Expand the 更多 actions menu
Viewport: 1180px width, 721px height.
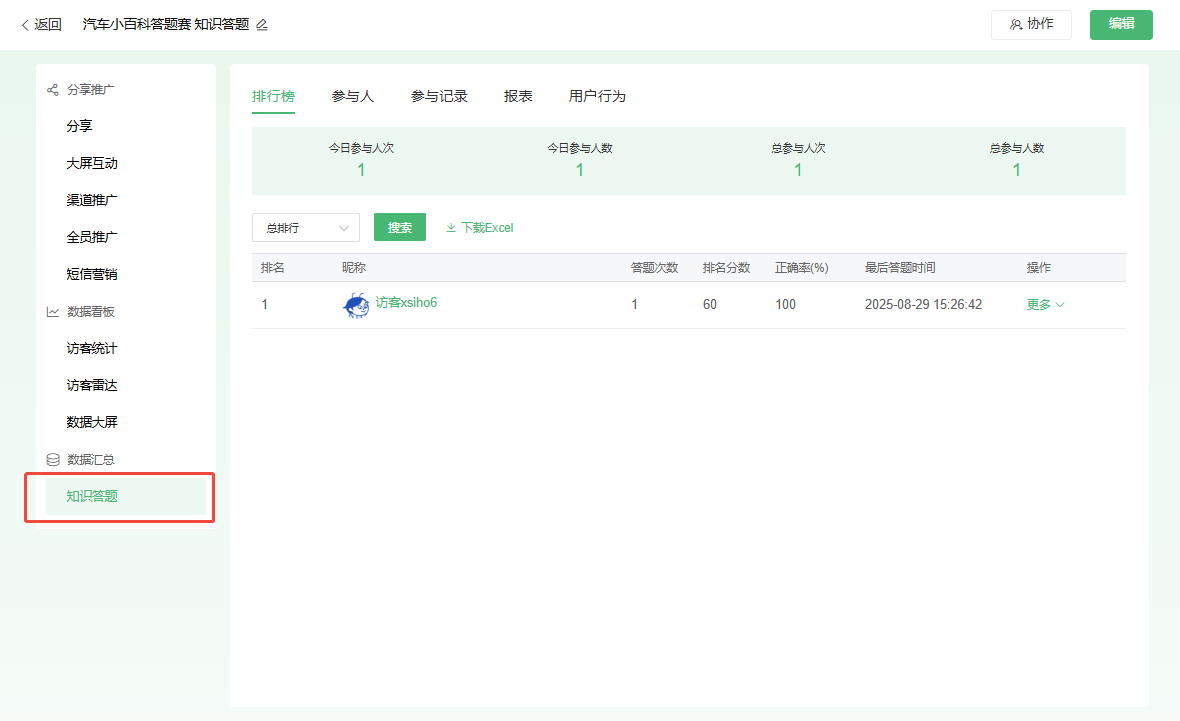(x=1045, y=305)
